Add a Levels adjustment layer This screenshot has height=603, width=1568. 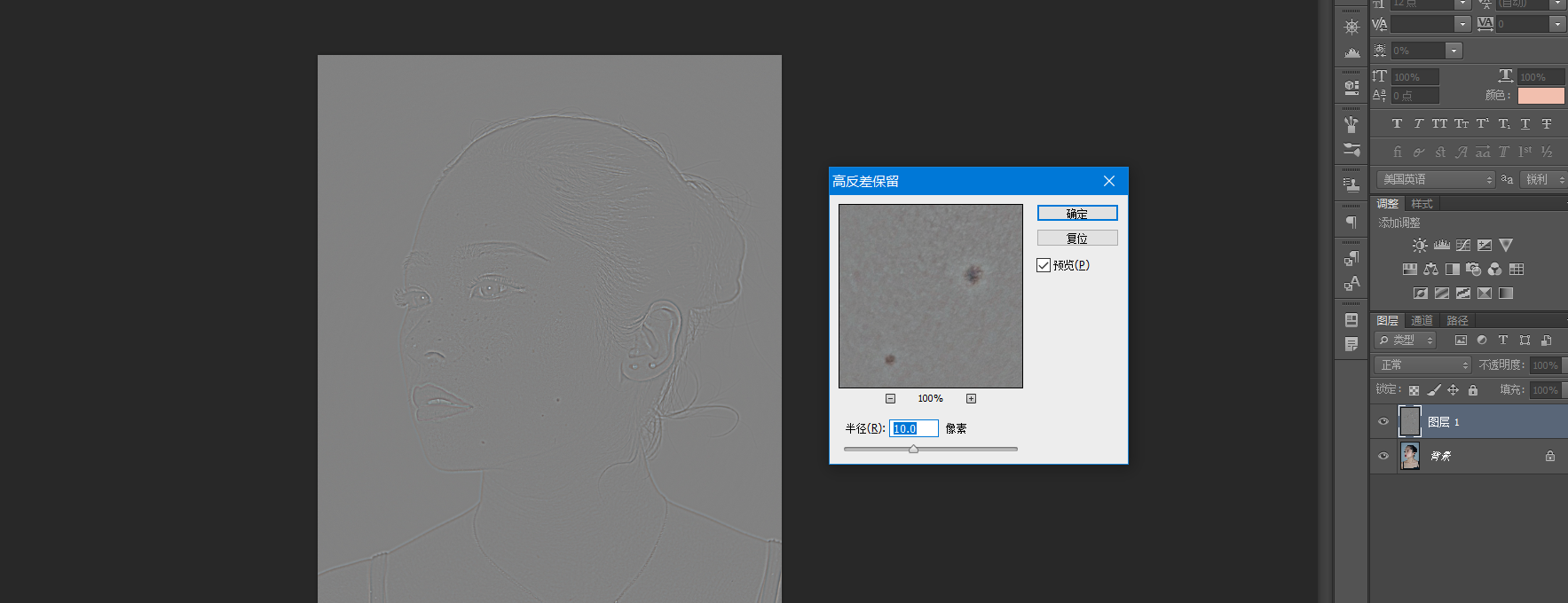tap(1442, 246)
